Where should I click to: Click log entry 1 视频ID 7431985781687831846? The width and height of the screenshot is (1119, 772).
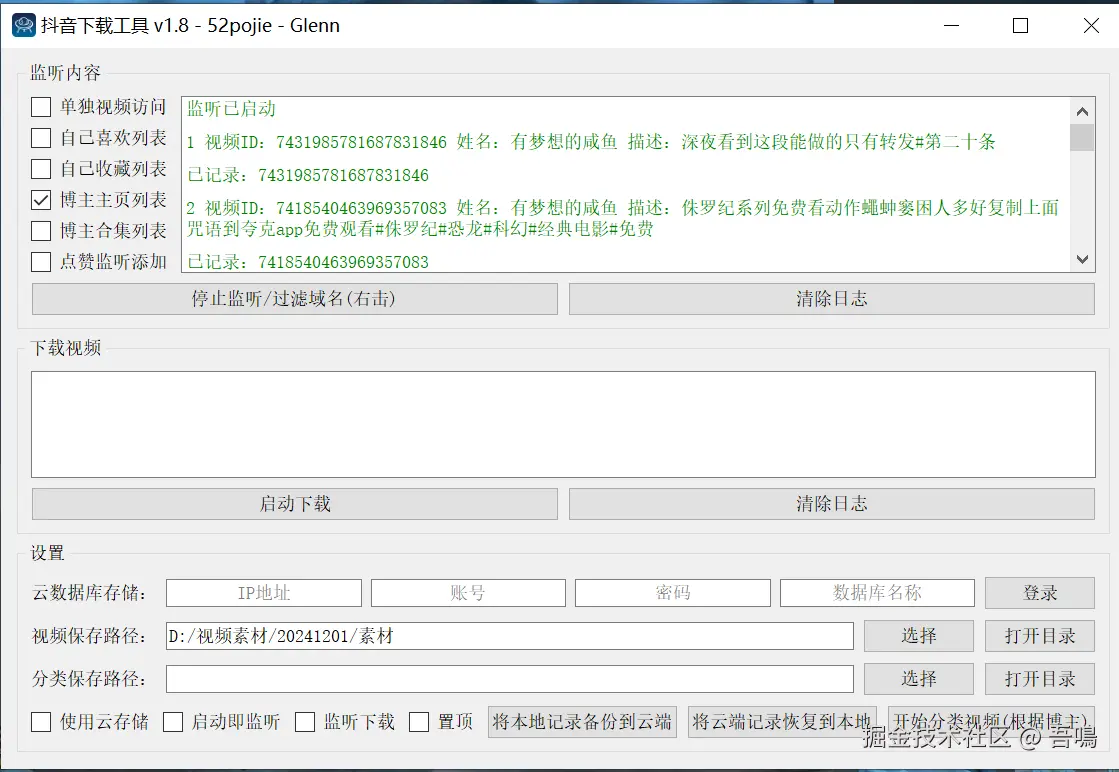[591, 142]
